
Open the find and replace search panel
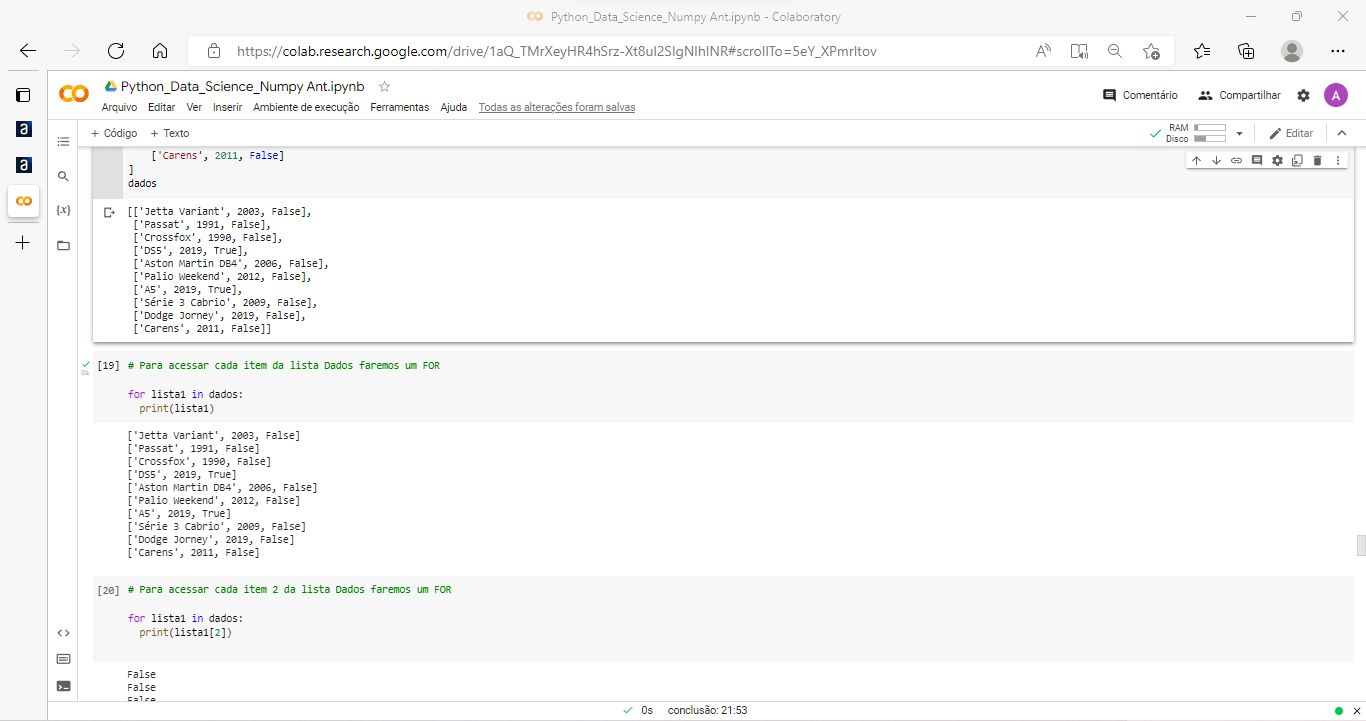pyautogui.click(x=63, y=176)
